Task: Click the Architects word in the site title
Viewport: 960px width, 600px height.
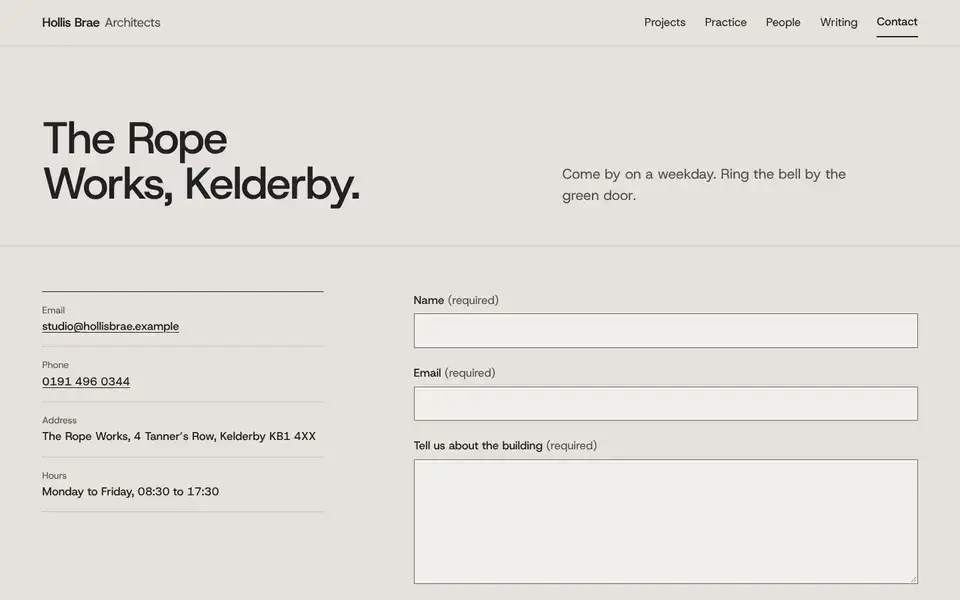Action: tap(132, 23)
